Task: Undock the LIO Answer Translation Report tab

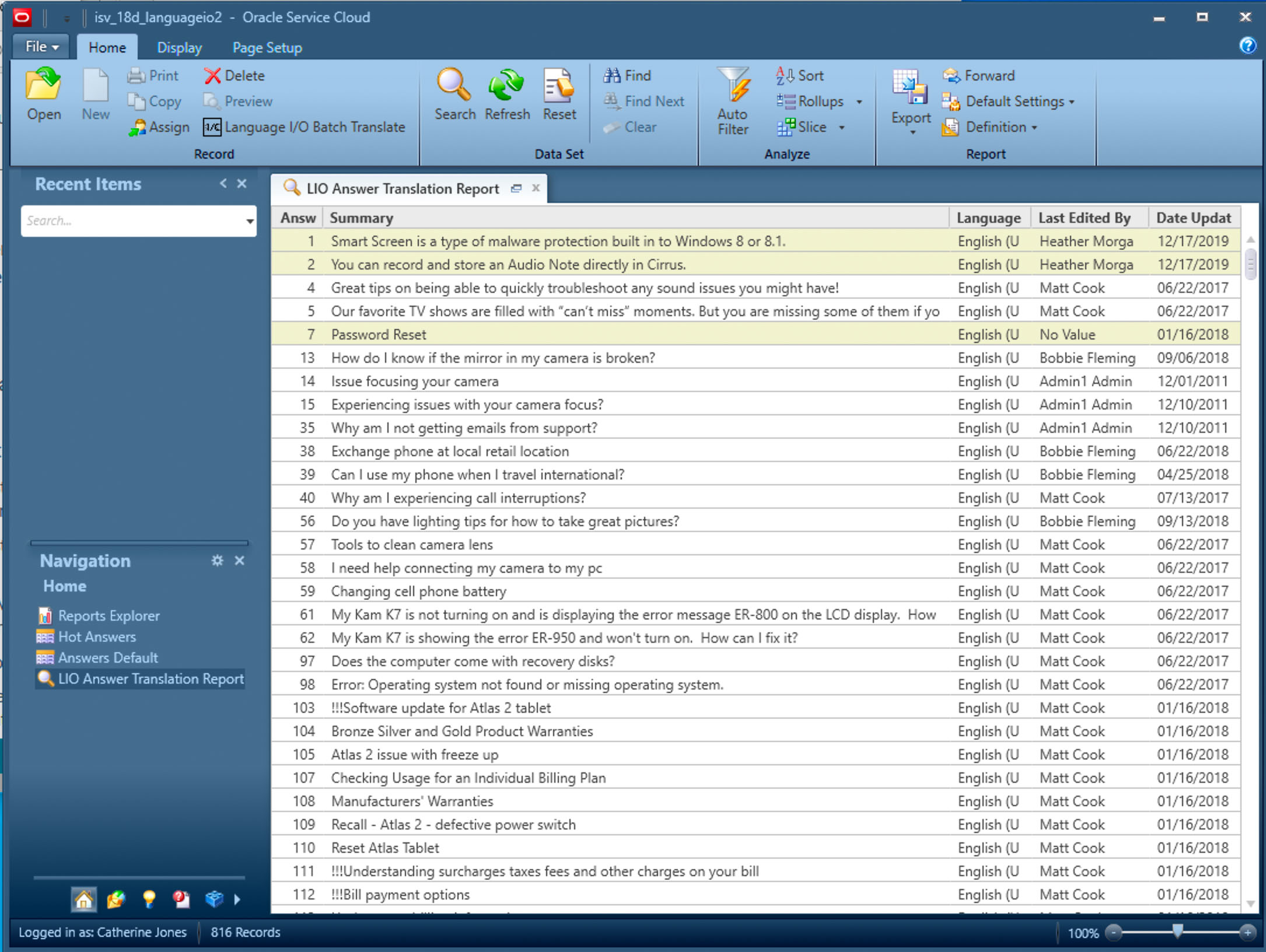Action: [x=516, y=188]
